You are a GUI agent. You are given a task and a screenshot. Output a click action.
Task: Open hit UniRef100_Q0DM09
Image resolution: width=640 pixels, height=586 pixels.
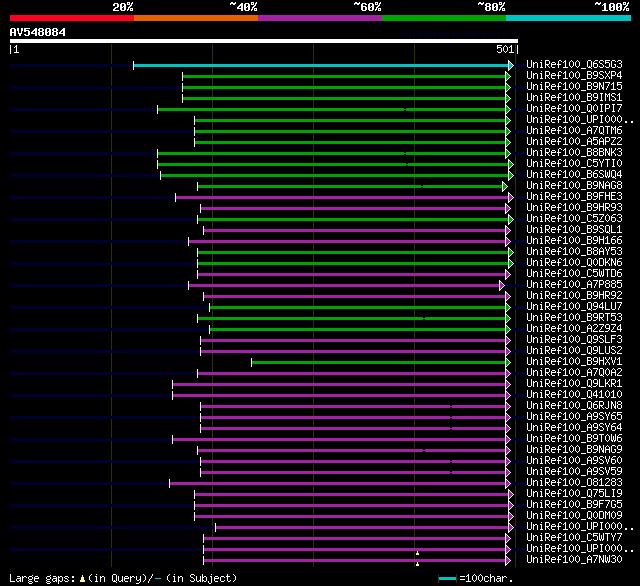[x=574, y=516]
